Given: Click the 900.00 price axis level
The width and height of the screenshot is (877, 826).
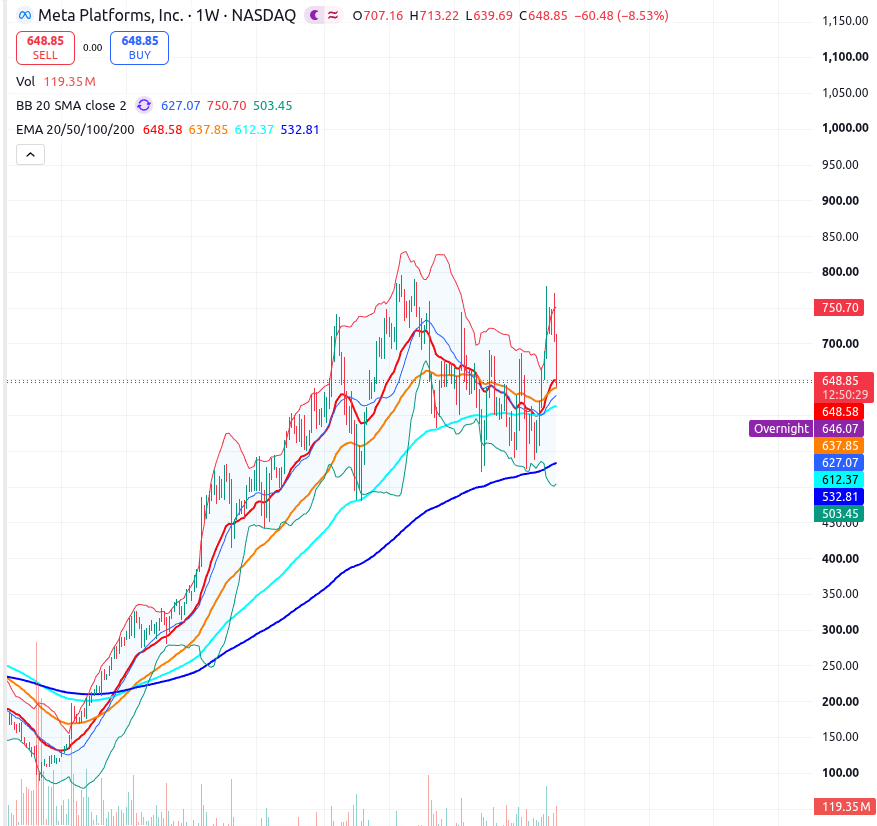Looking at the screenshot, I should coord(840,200).
